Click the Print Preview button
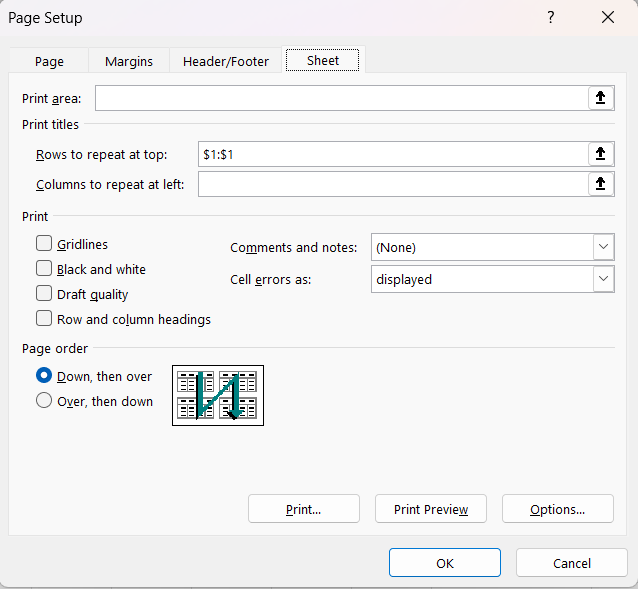This screenshot has width=638, height=589. (430, 509)
